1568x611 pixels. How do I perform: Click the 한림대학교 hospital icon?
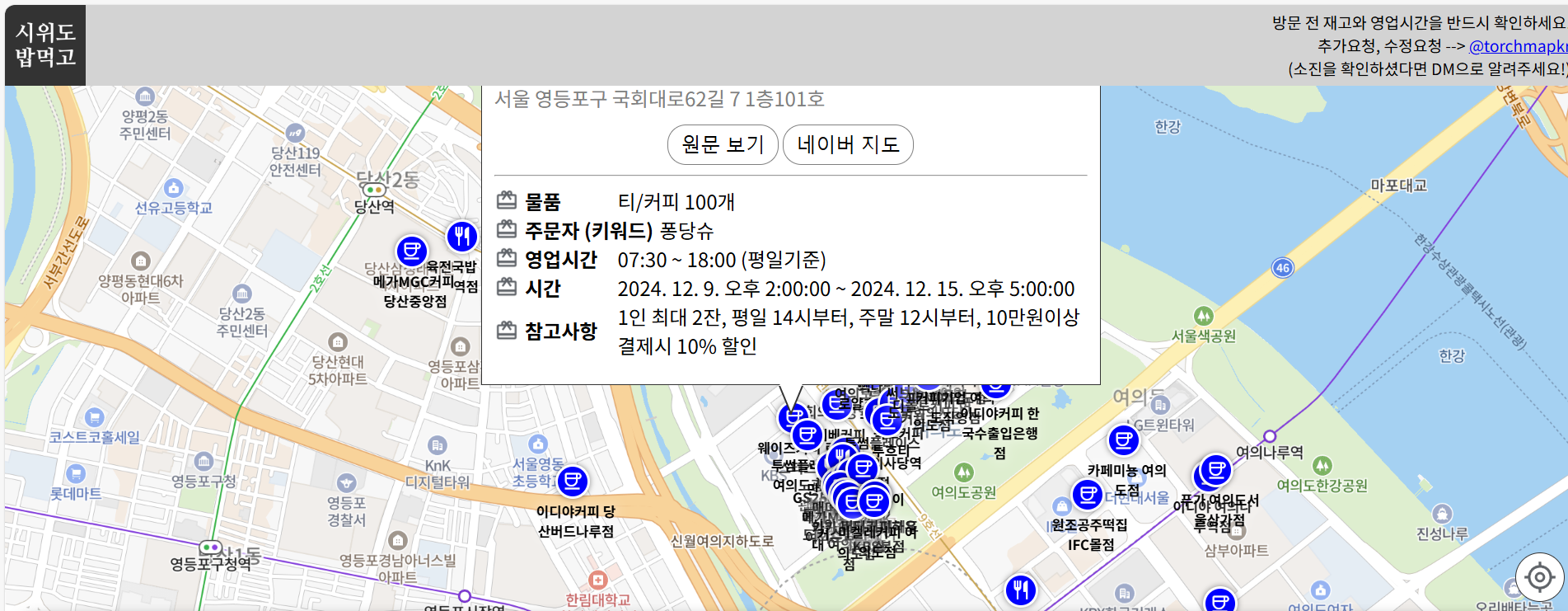tap(598, 580)
